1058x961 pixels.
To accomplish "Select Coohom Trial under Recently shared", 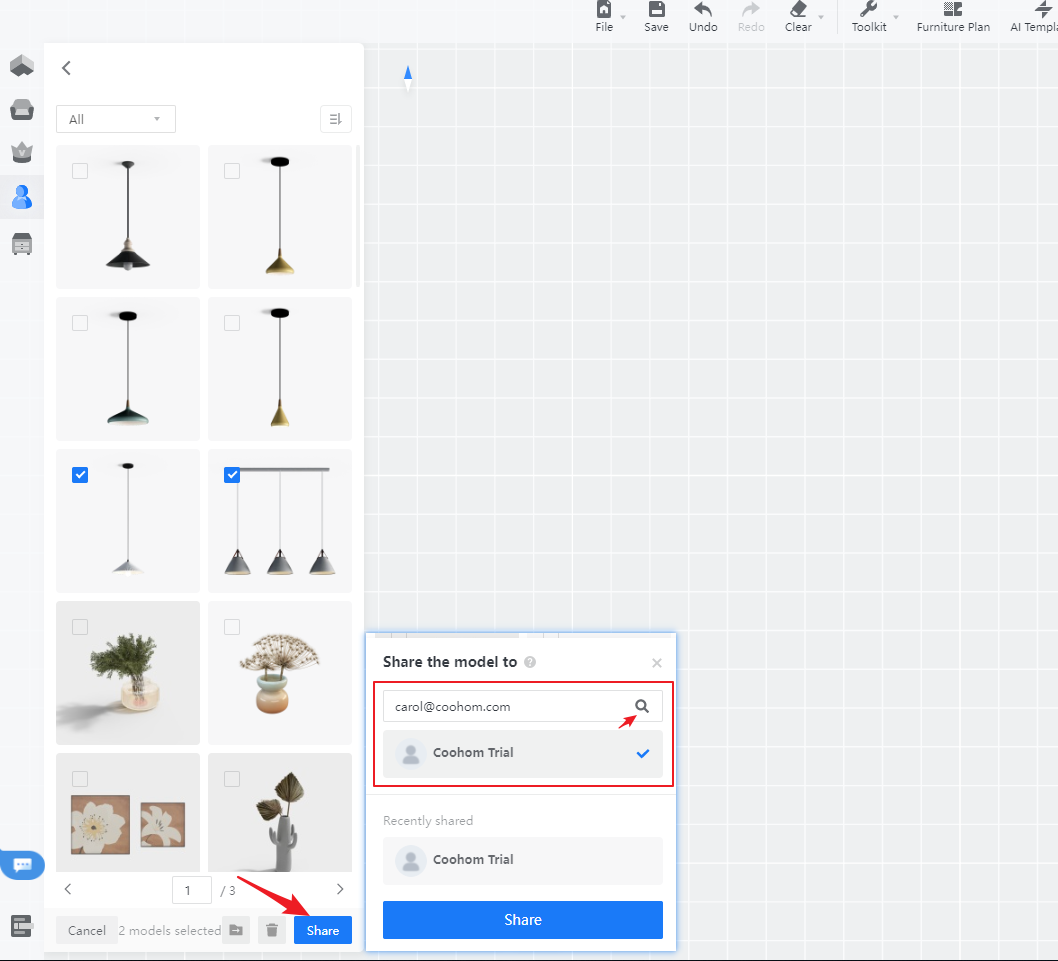I will (x=523, y=860).
